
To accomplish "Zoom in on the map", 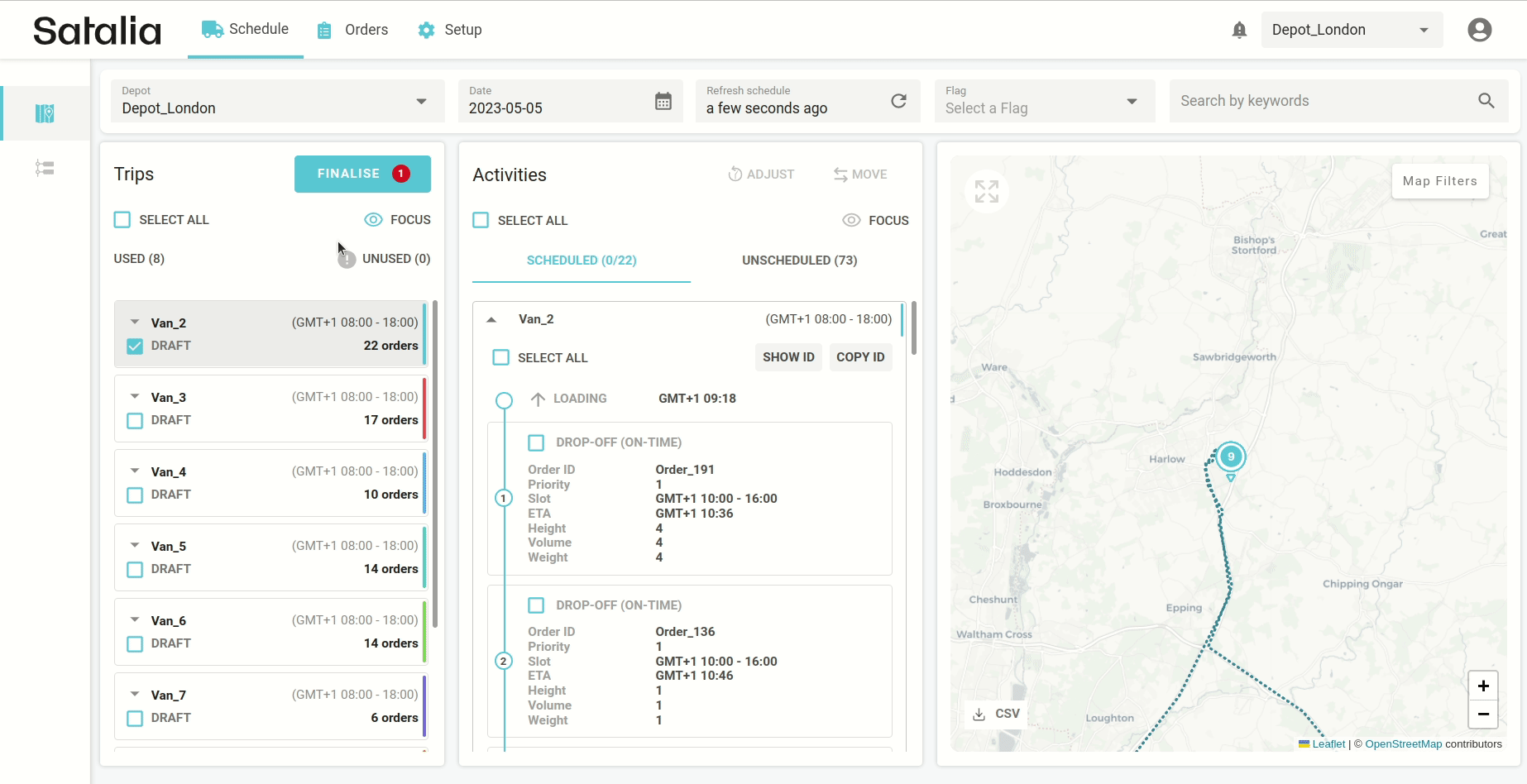I will 1482,686.
